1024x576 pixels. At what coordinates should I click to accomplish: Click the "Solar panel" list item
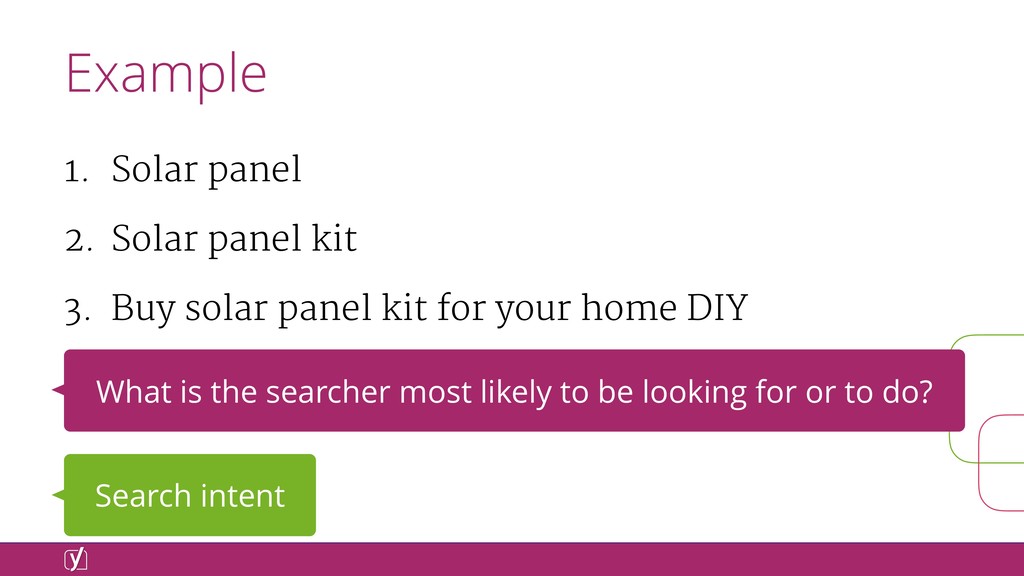(x=206, y=170)
